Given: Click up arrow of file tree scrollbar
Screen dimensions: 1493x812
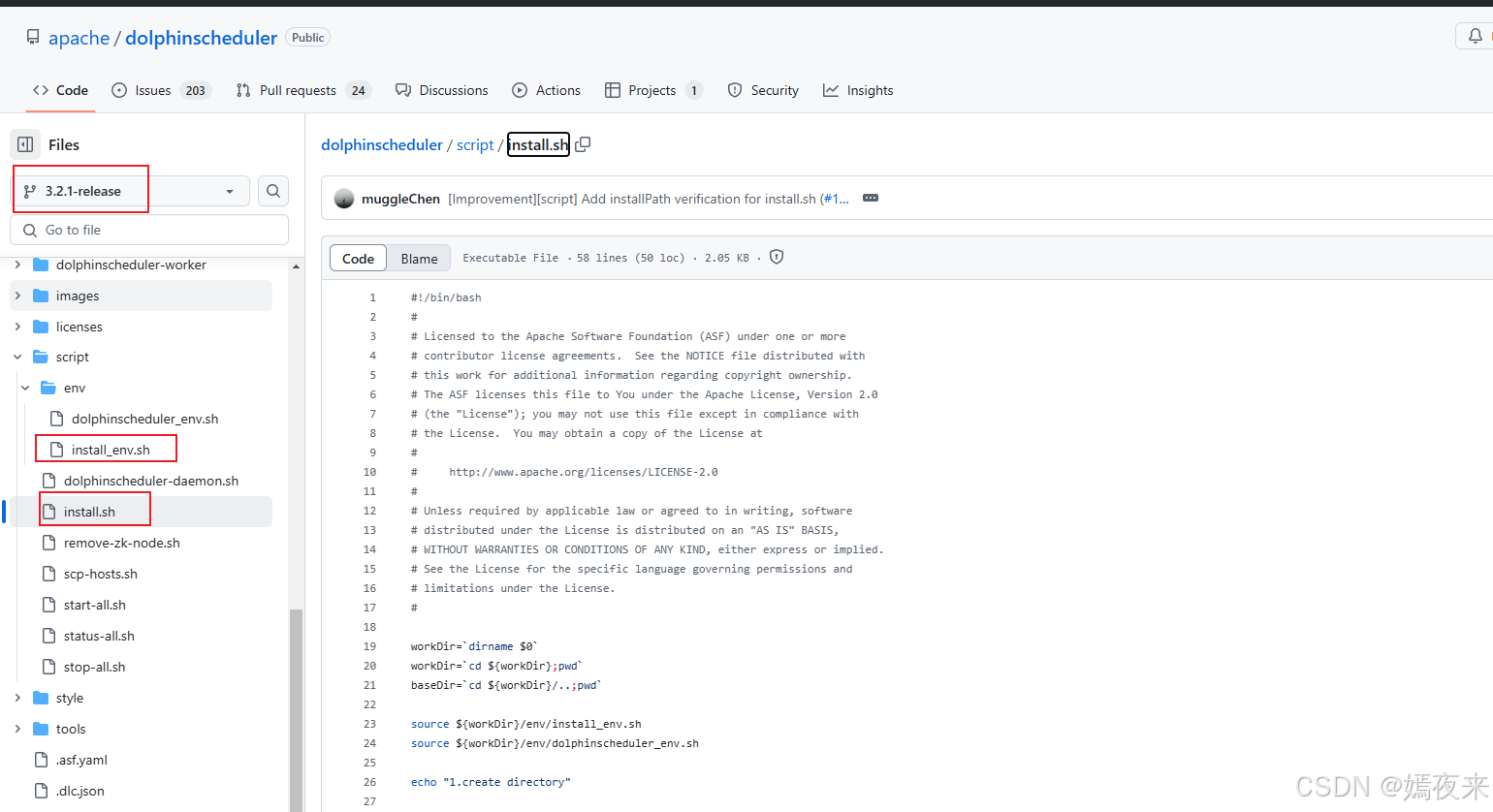Looking at the screenshot, I should tap(297, 265).
